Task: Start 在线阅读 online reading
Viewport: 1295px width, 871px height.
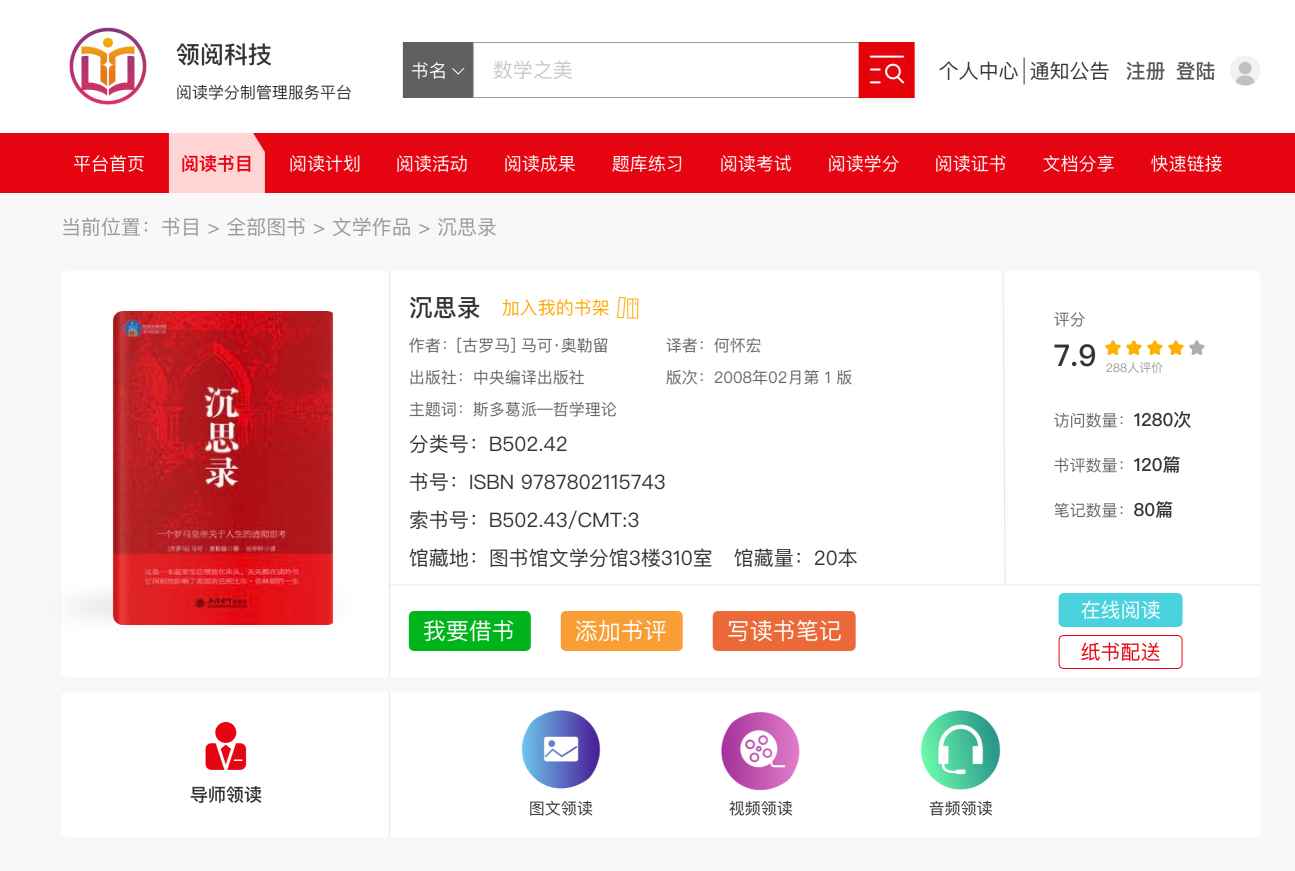Action: 1120,610
